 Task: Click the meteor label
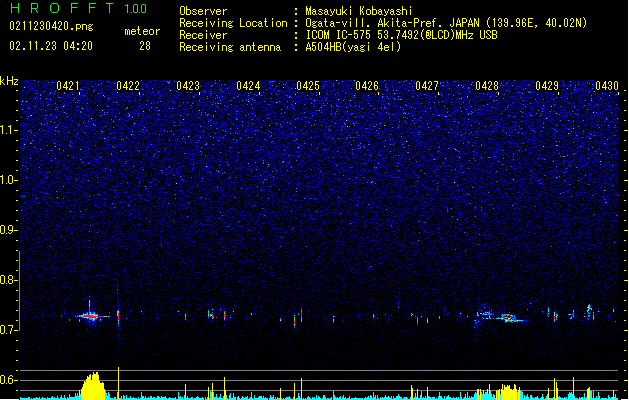pos(142,31)
